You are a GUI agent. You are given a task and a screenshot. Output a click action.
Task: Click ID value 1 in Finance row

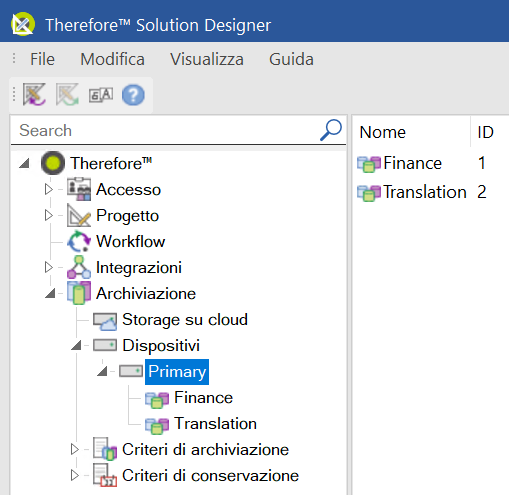(482, 163)
